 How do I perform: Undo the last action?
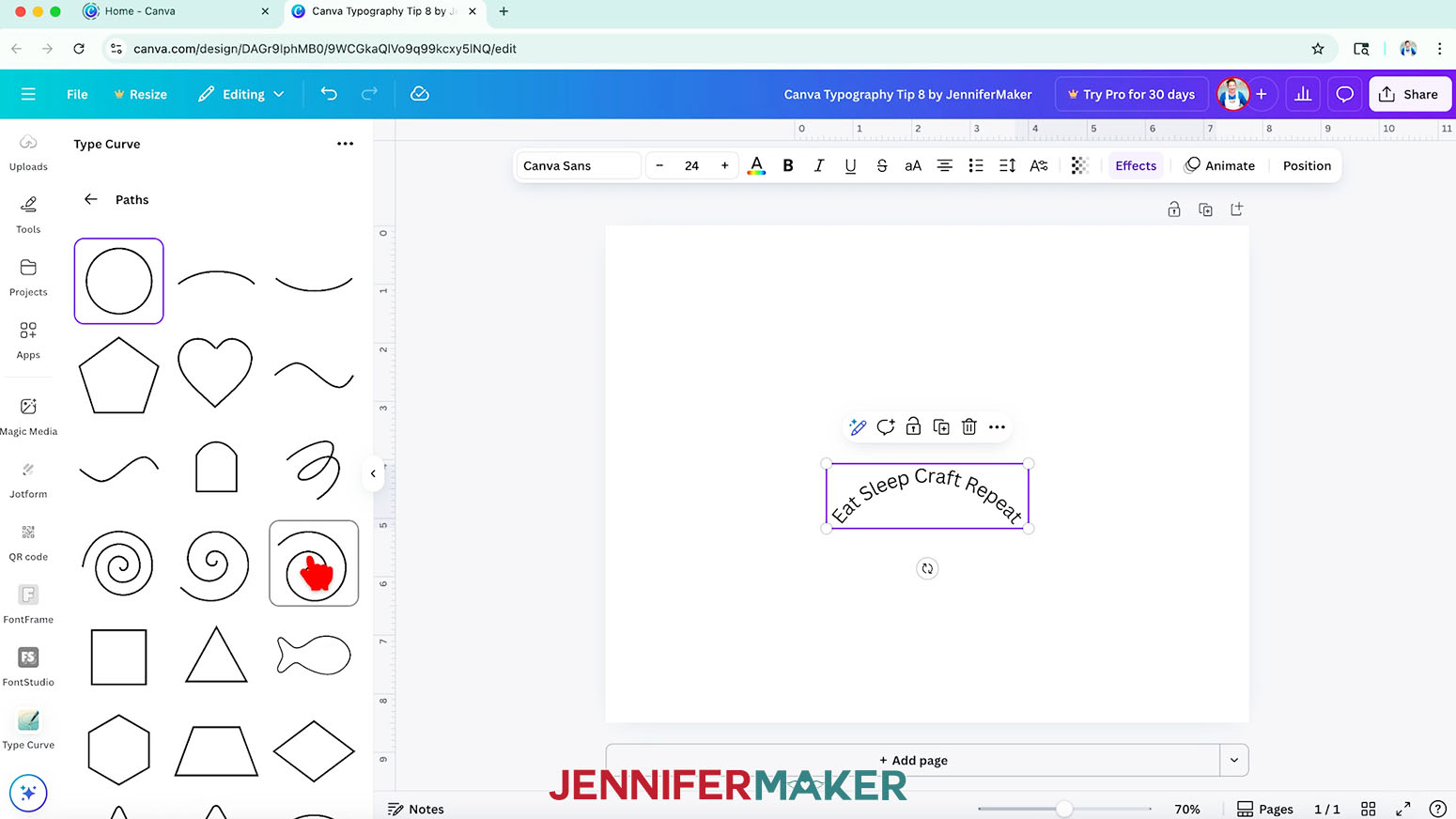pyautogui.click(x=329, y=94)
